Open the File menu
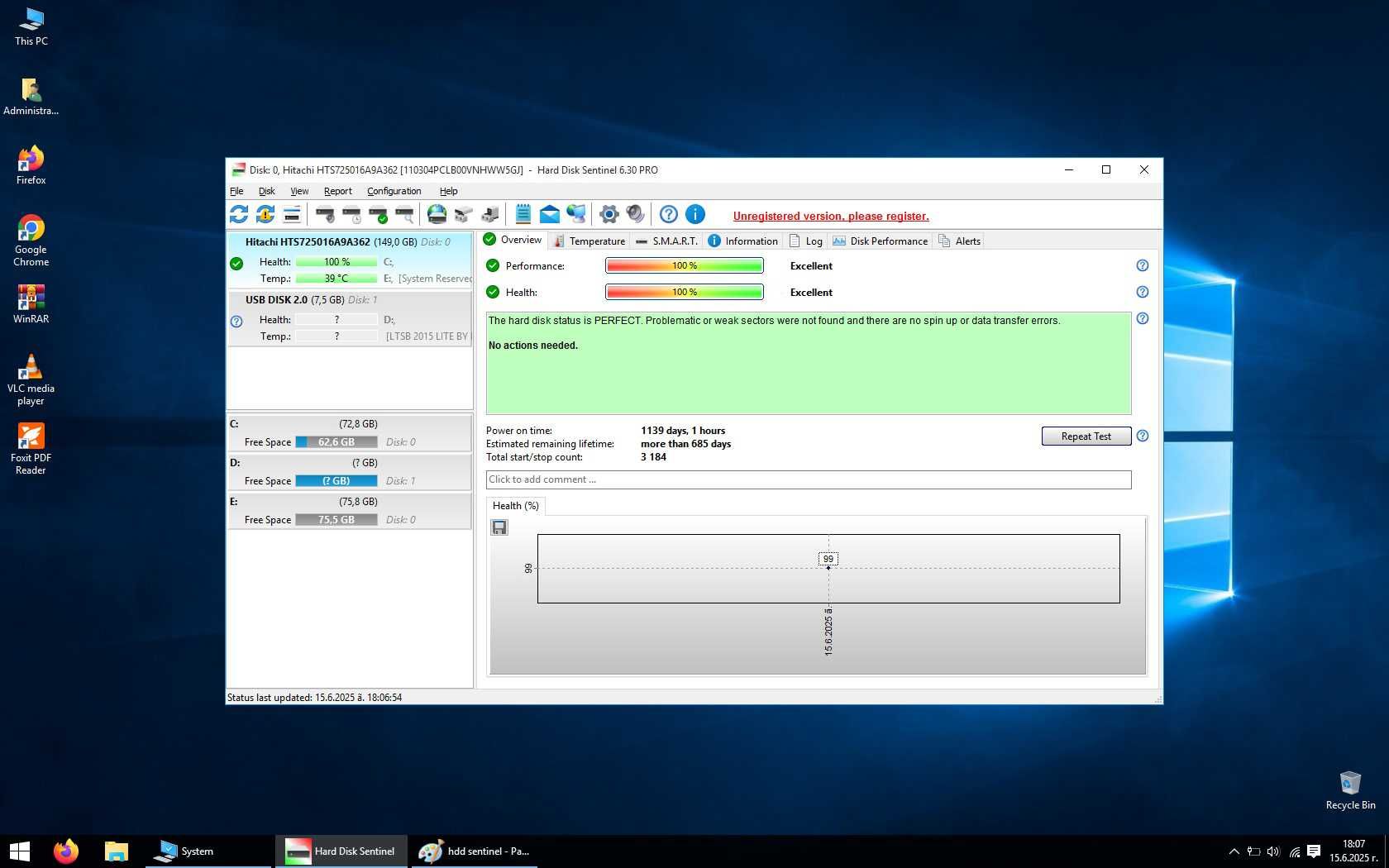1389x868 pixels. [x=236, y=191]
